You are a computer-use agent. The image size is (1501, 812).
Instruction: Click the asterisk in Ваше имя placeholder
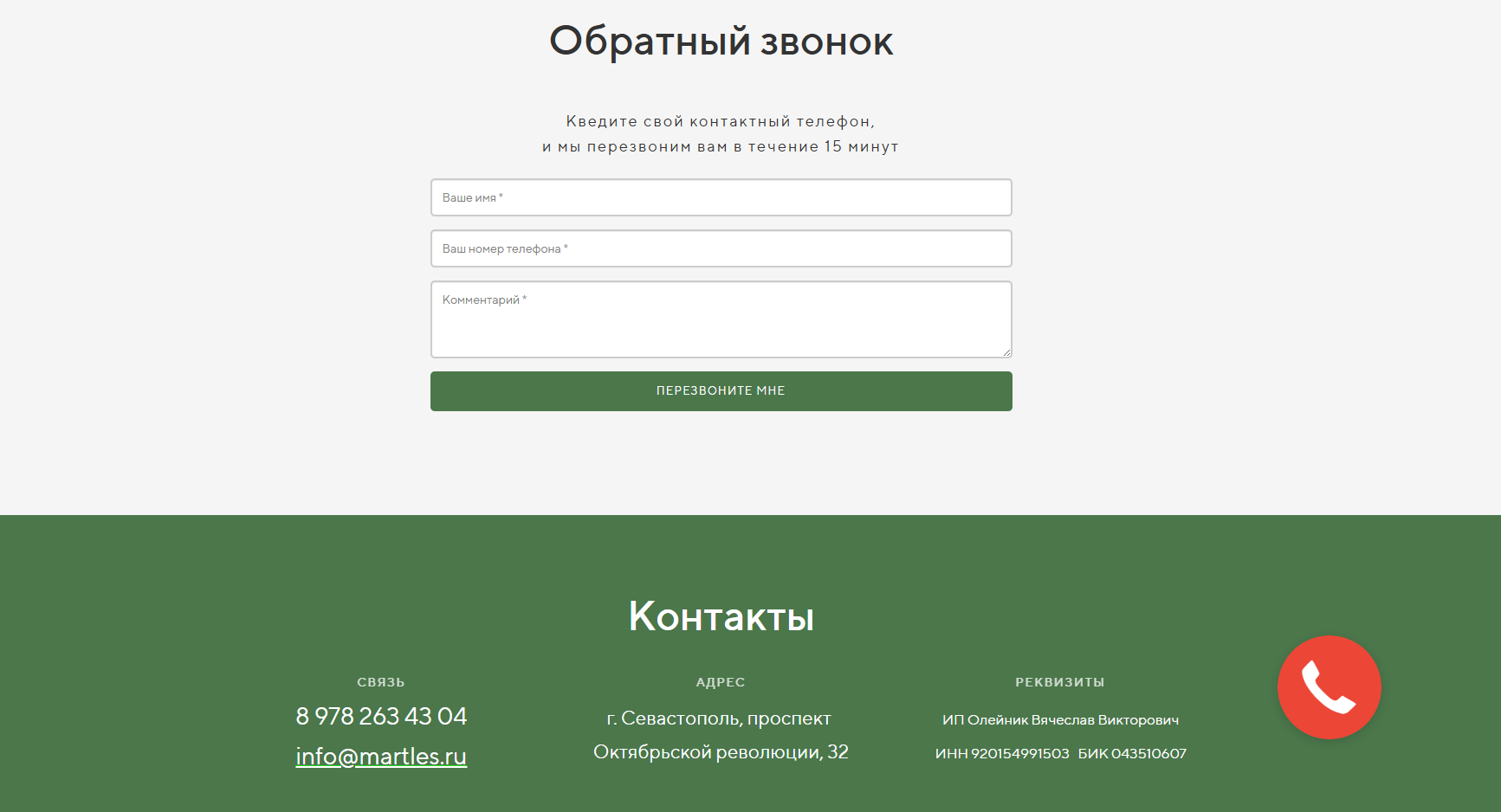[500, 196]
